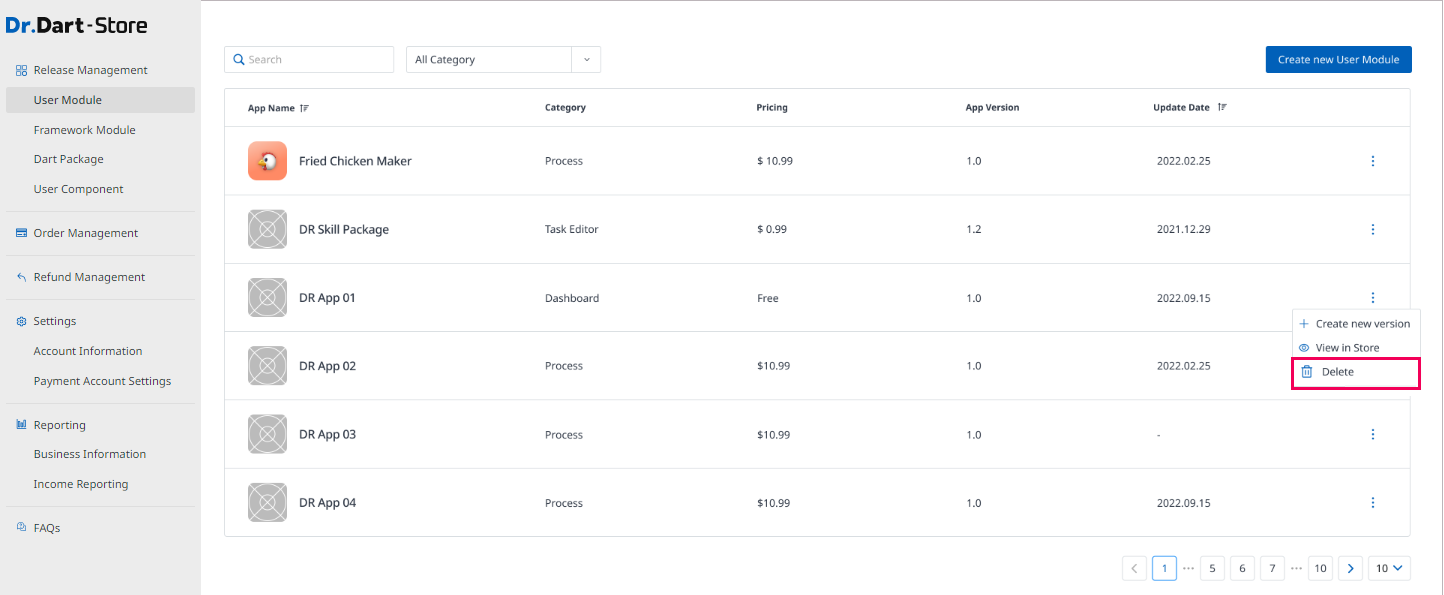Click the kebab menu for DR App 03
Viewport: 1444px width, 595px height.
point(1372,434)
